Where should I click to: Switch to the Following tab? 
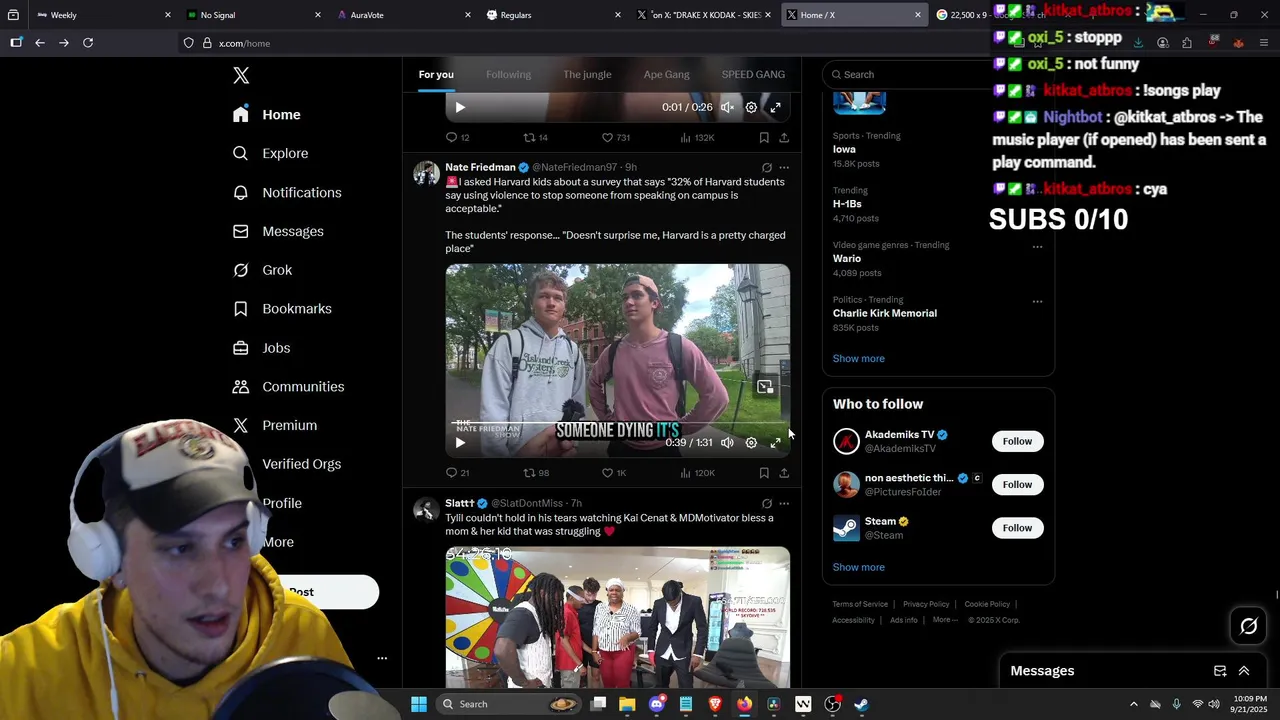coord(508,75)
